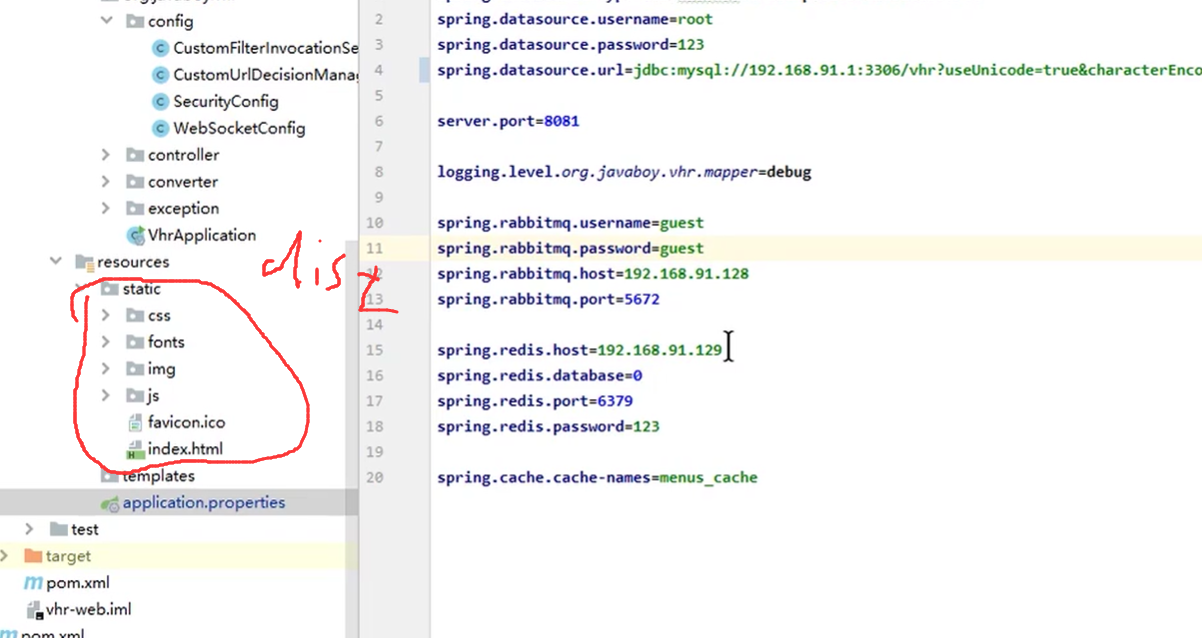This screenshot has height=638, width=1202.
Task: Expand the fonts folder
Action: click(106, 342)
